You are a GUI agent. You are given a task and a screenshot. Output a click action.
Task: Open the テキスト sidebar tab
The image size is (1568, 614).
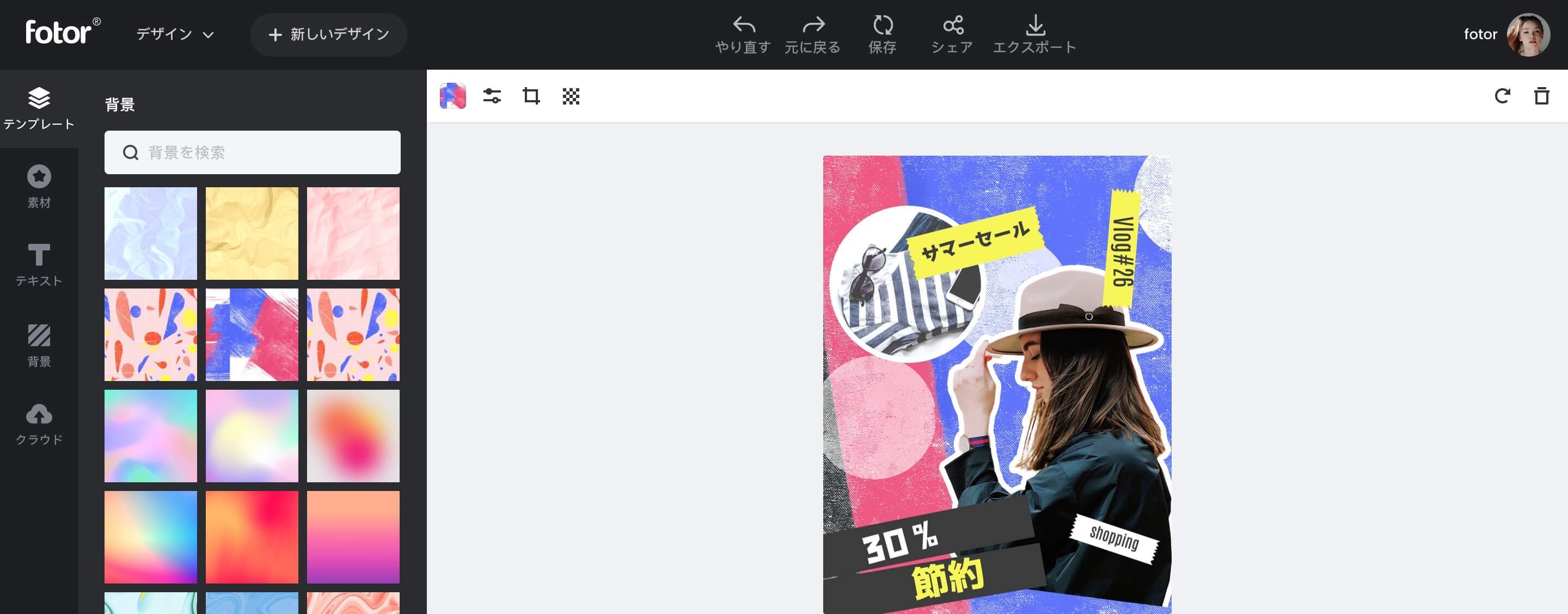pyautogui.click(x=39, y=265)
